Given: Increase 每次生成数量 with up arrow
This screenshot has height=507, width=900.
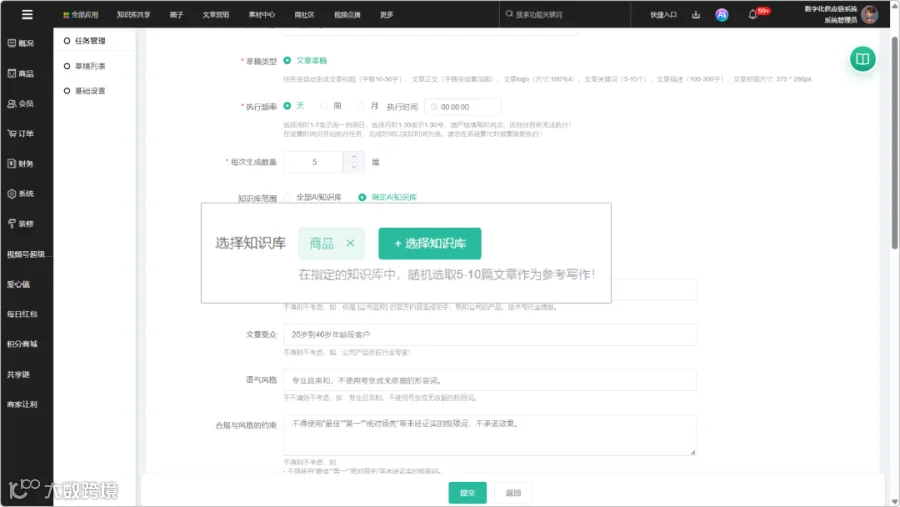Looking at the screenshot, I should tap(354, 157).
